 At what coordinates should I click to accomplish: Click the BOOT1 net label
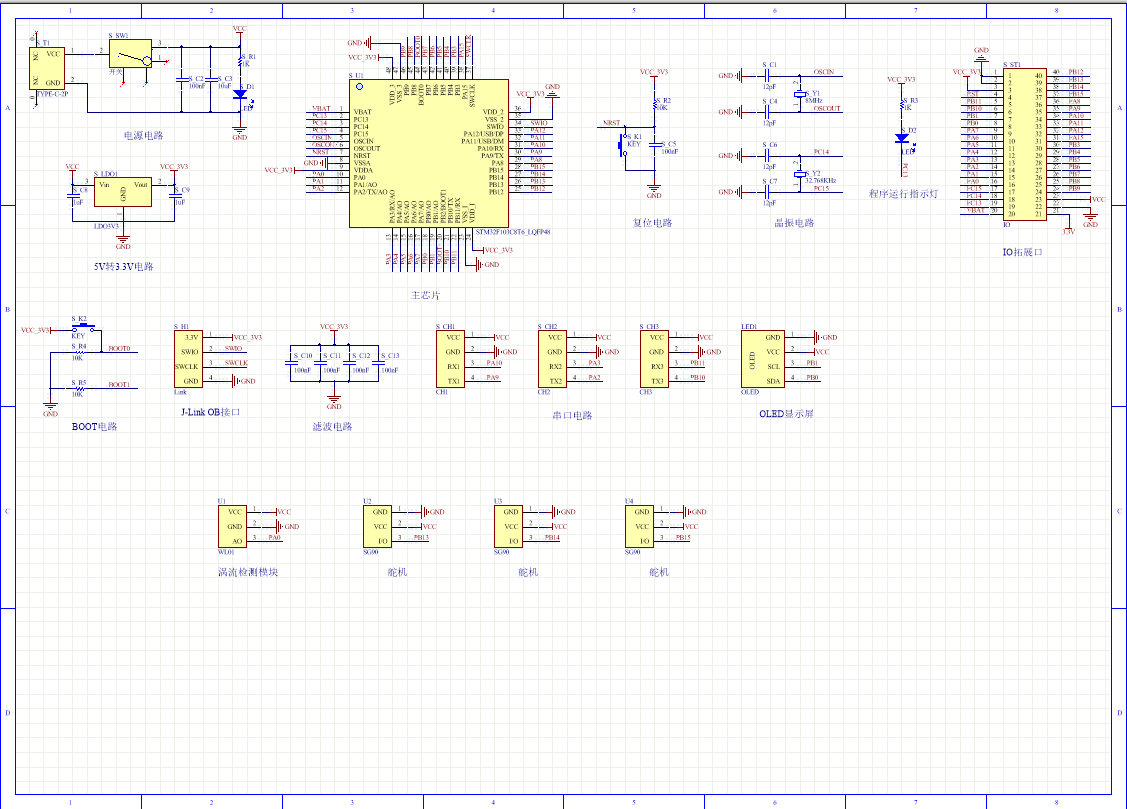point(119,385)
